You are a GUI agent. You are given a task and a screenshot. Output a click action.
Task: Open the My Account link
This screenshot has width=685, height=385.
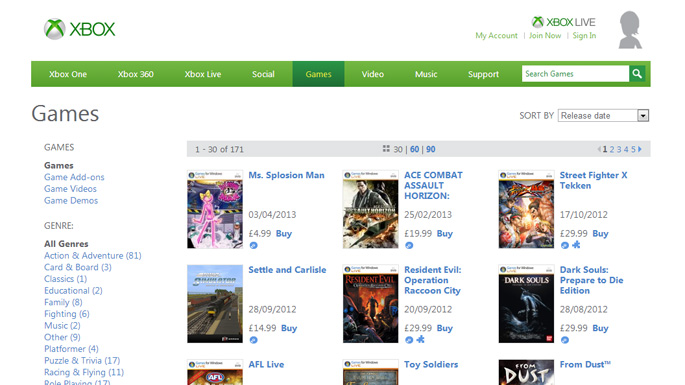click(x=496, y=35)
